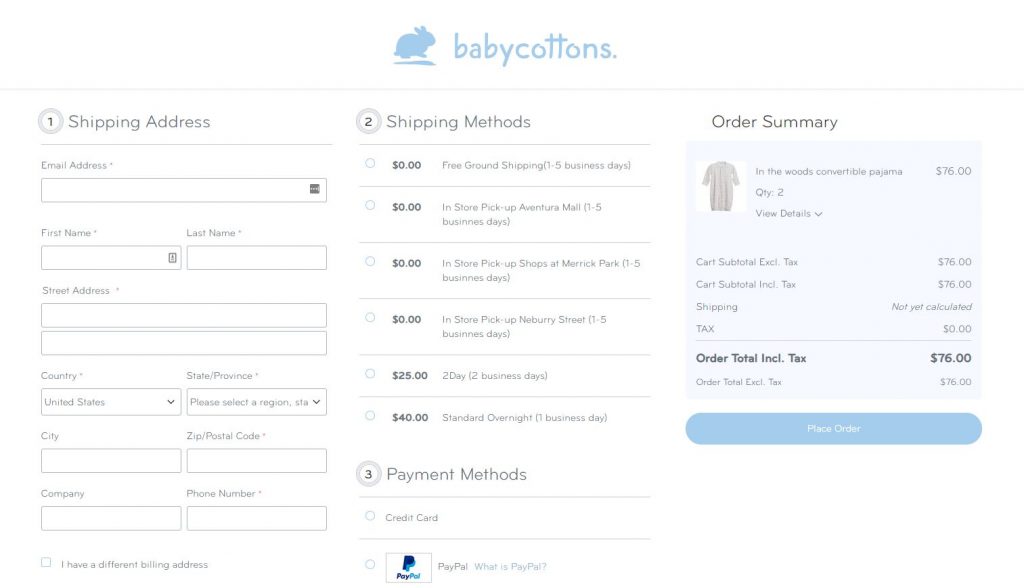
Task: Click the 'Not yet calculated' shipping value
Action: [931, 306]
